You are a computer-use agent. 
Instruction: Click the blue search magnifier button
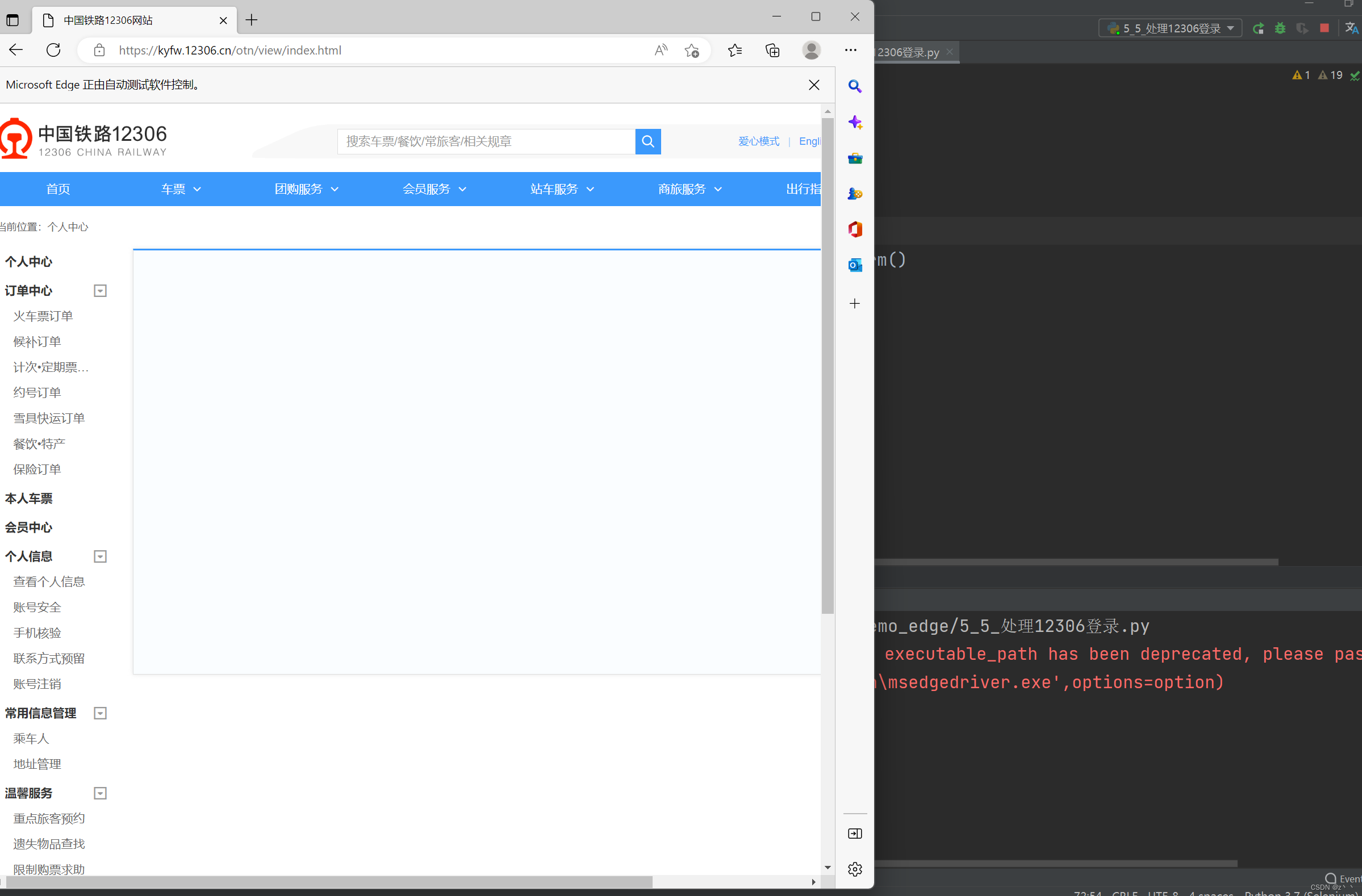point(648,141)
